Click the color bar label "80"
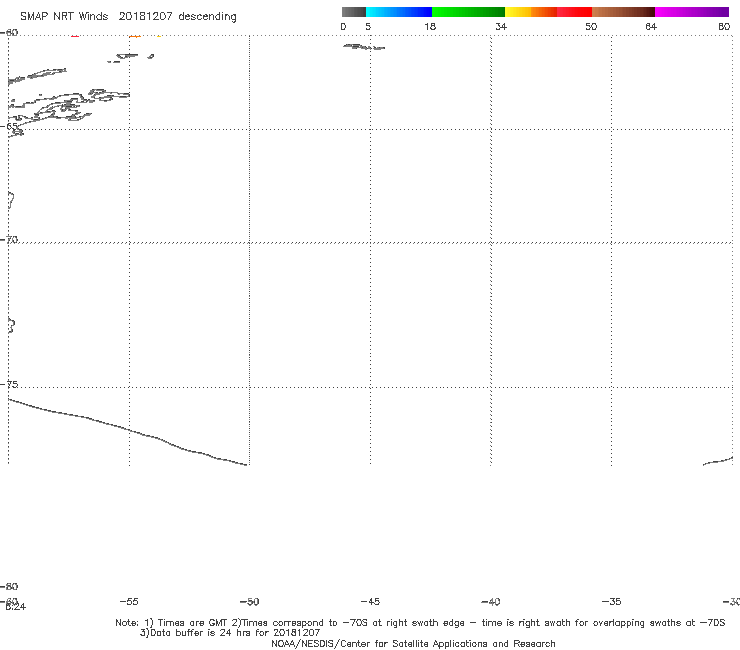 724,26
